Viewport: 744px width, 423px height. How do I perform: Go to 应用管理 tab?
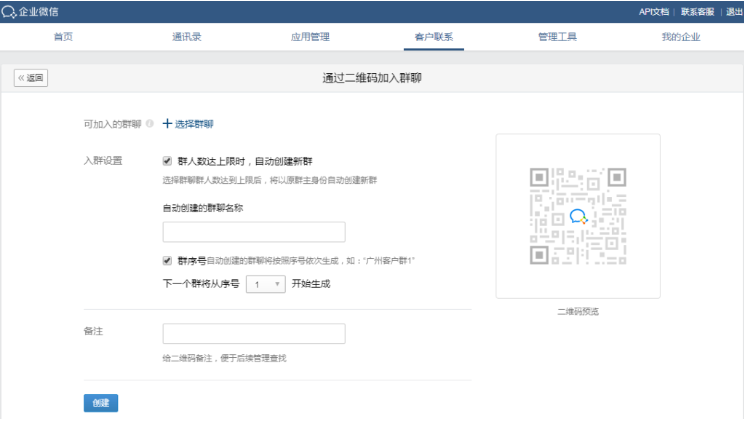310,37
